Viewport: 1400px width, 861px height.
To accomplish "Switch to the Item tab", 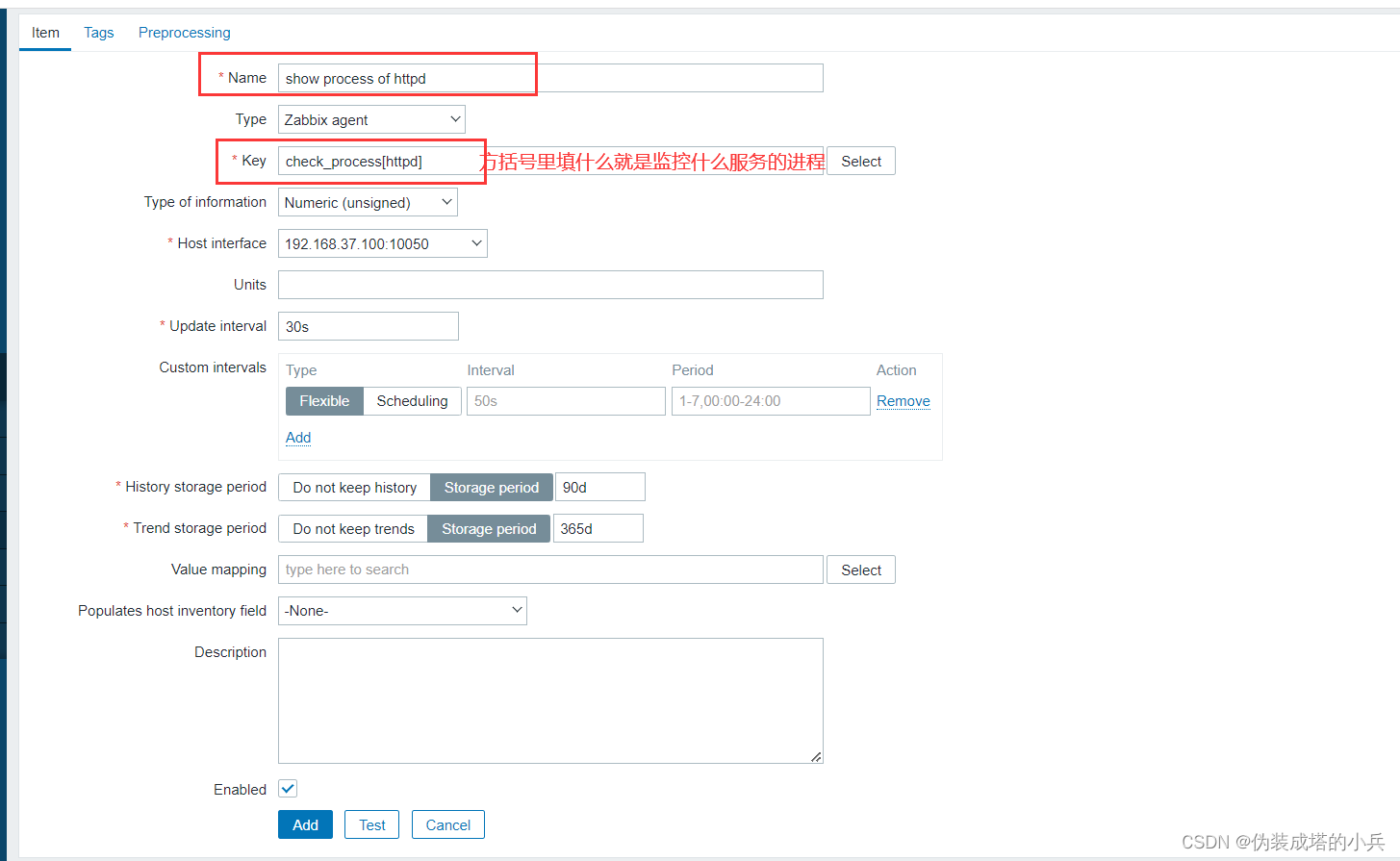I will point(45,33).
